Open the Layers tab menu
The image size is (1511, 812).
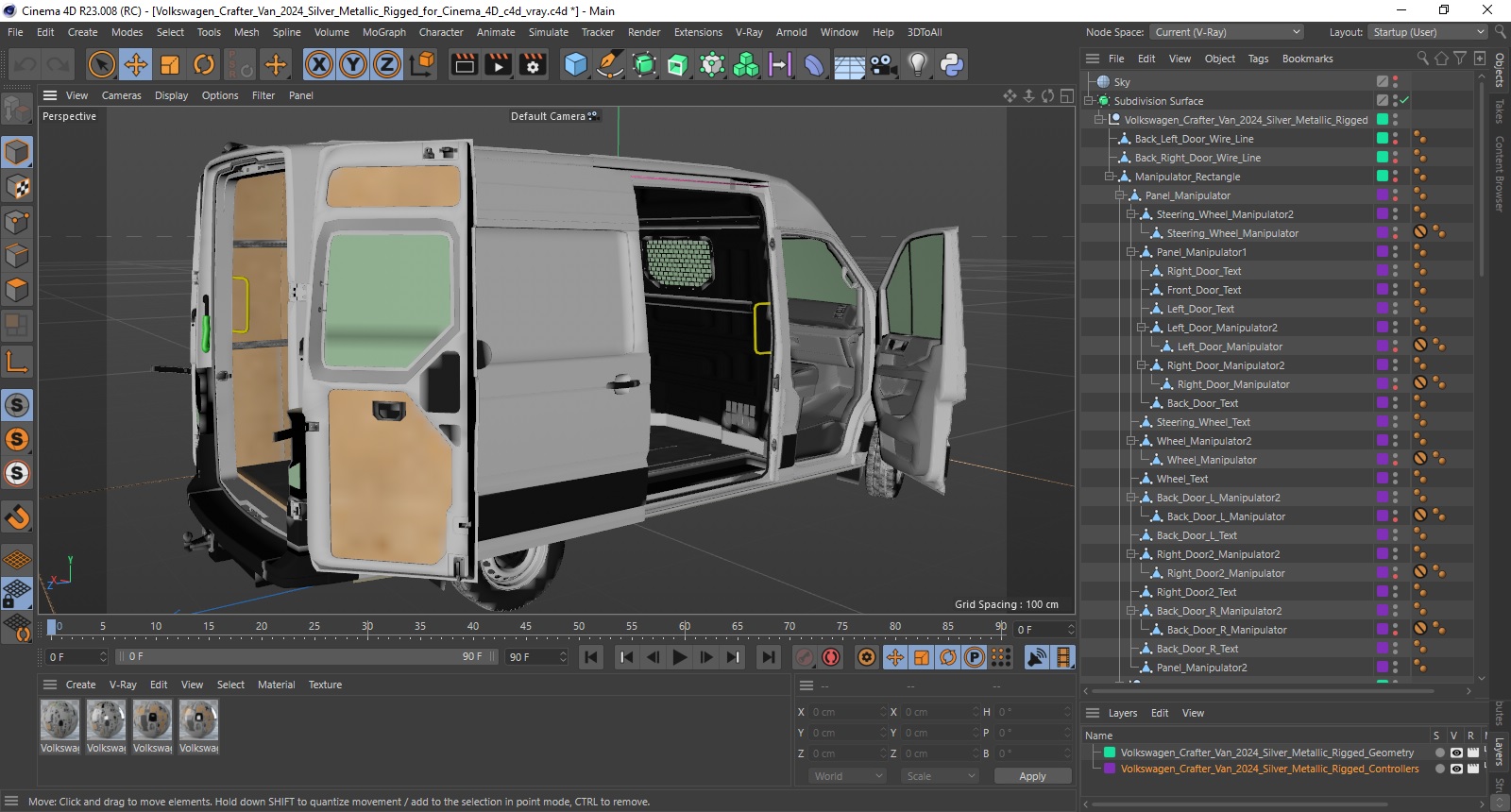[x=1123, y=713]
